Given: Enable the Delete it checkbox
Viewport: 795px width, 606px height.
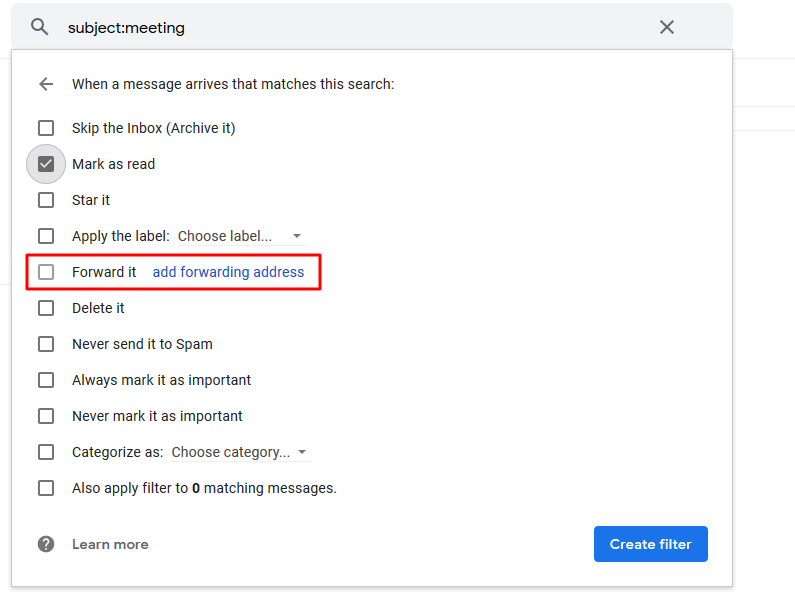Looking at the screenshot, I should pos(46,308).
